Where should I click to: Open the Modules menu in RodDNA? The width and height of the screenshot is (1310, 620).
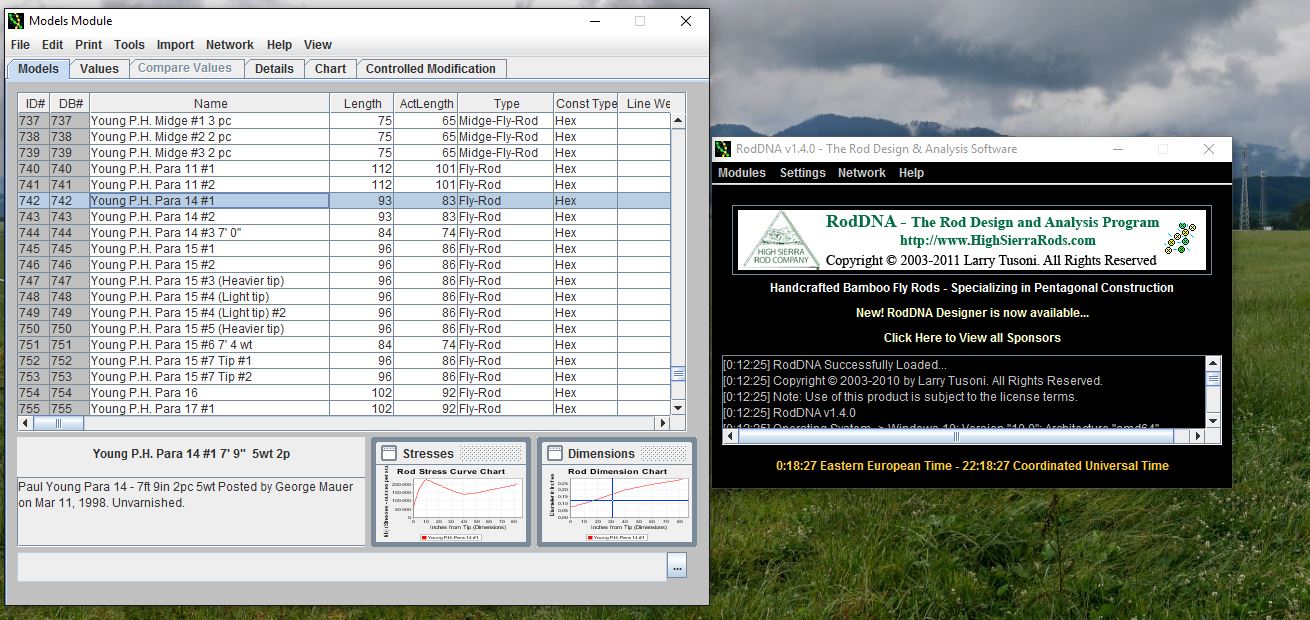click(x=741, y=173)
